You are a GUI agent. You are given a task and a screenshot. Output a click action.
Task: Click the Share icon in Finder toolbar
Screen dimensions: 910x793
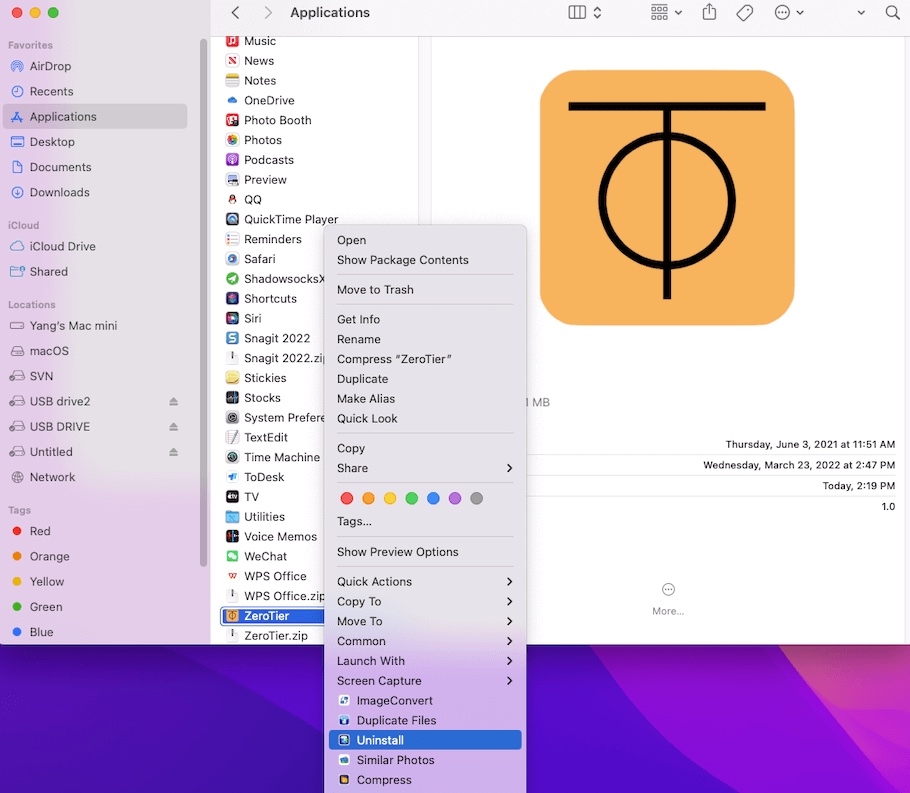pos(709,13)
